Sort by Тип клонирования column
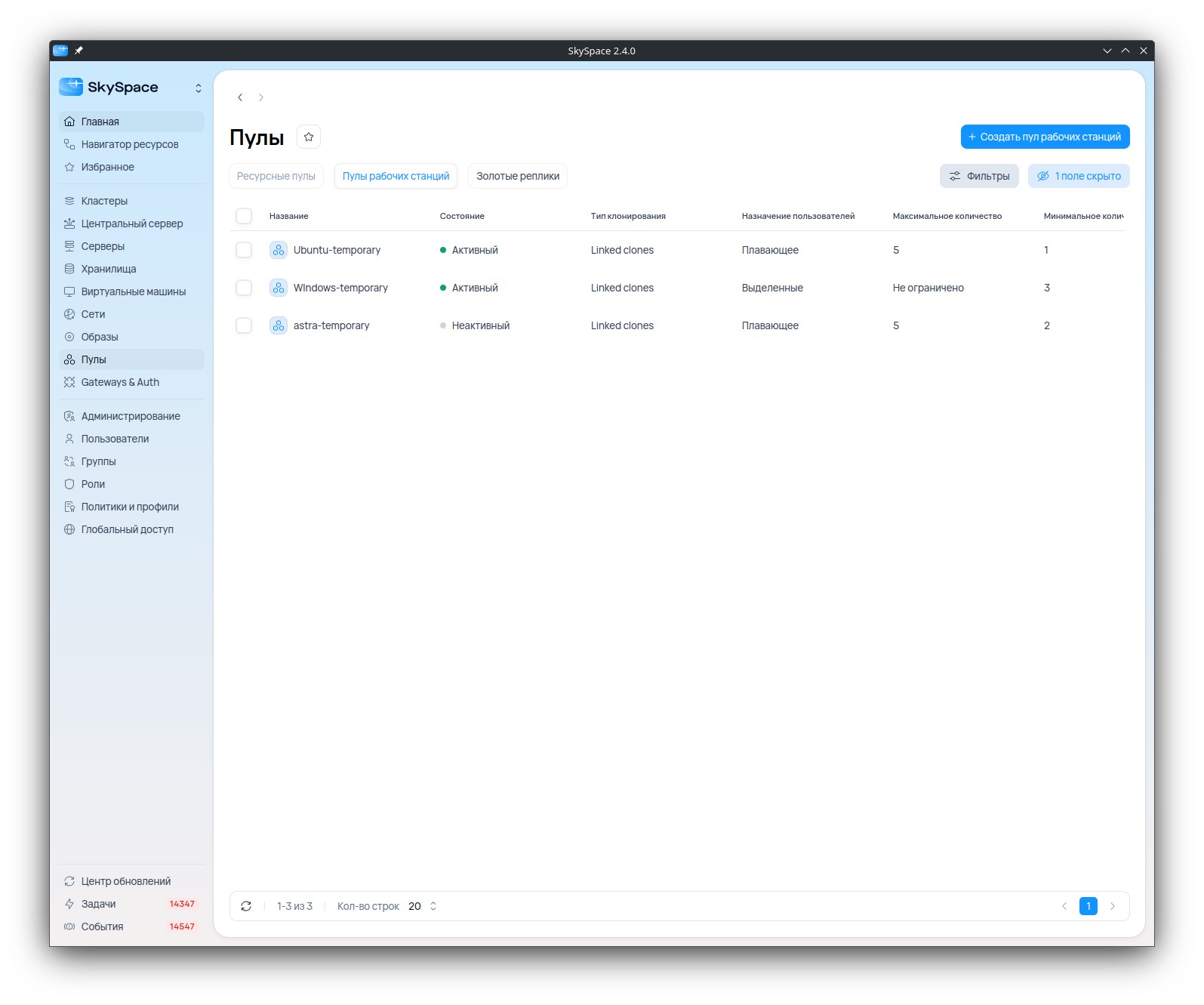1204x1005 pixels. [x=628, y=216]
